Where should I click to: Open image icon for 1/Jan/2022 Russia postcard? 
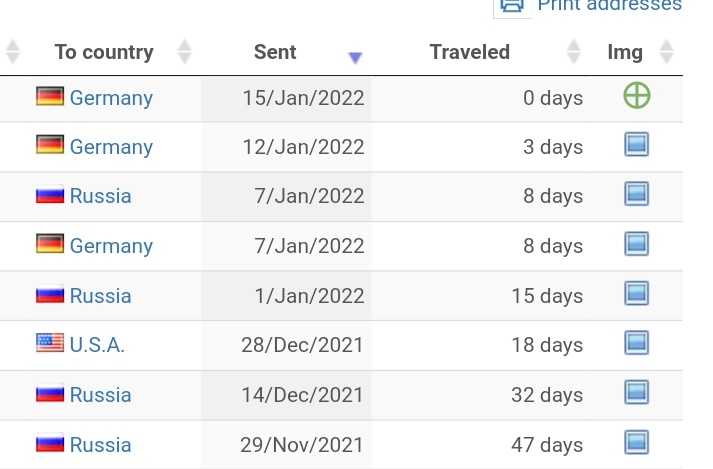[x=636, y=294]
